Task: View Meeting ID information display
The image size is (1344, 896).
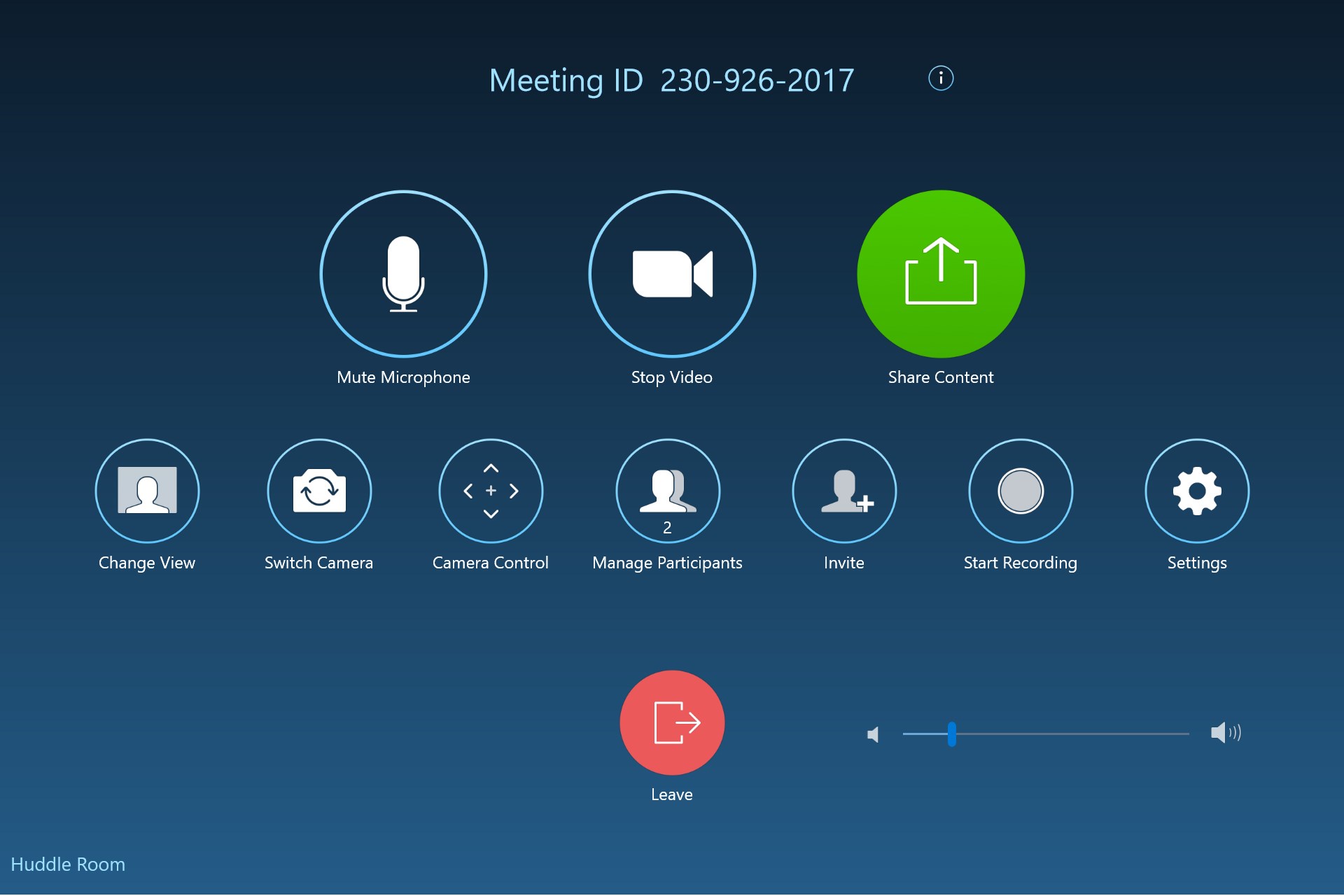Action: coord(940,78)
